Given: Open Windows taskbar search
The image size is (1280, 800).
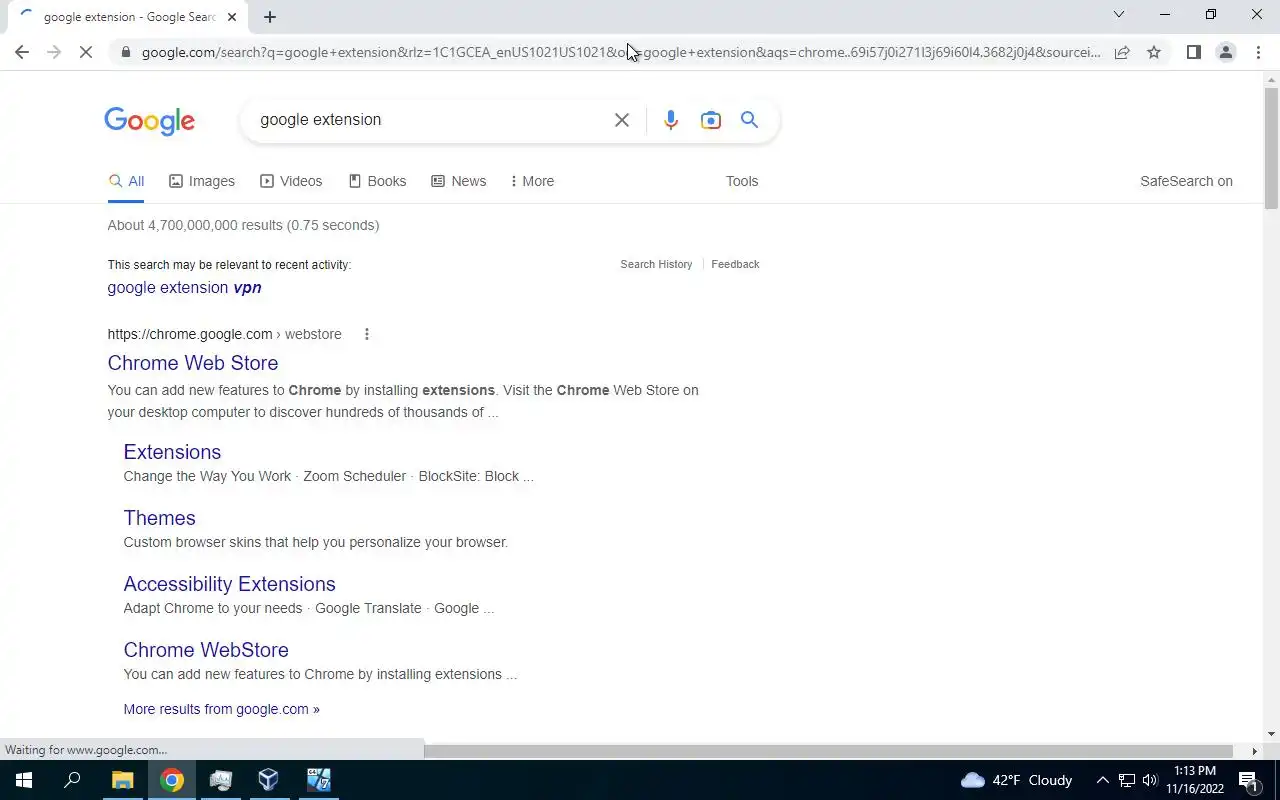Looking at the screenshot, I should click(x=72, y=780).
